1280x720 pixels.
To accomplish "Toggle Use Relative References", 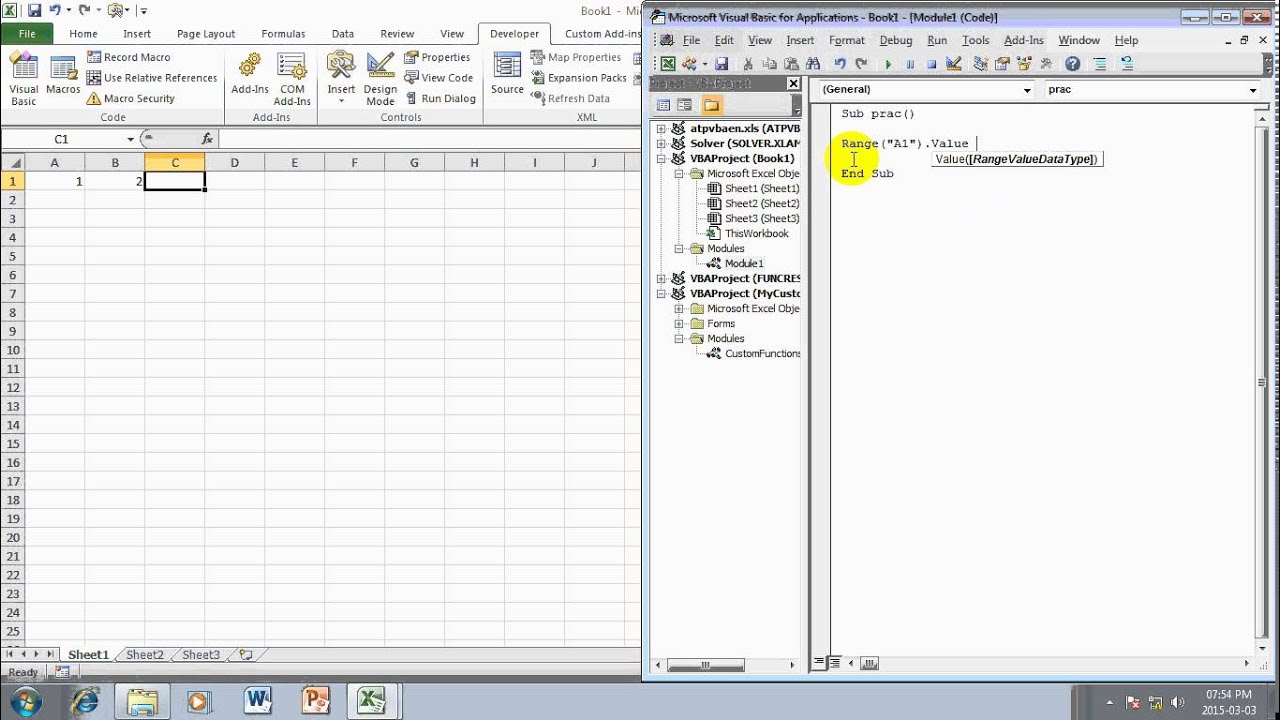I will click(x=152, y=78).
